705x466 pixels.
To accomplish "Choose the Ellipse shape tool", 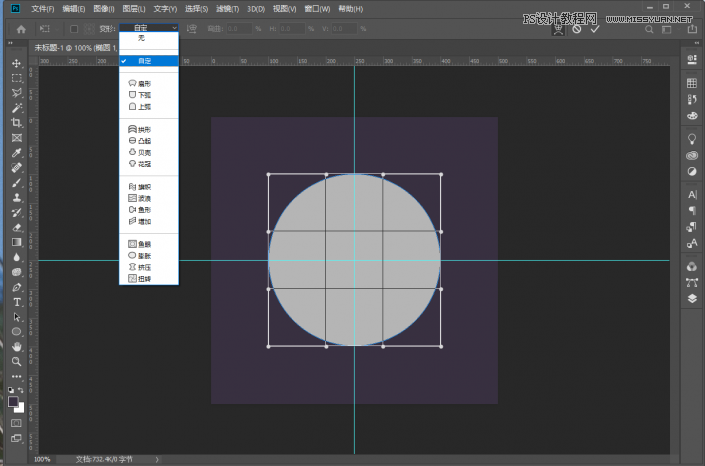I will click(17, 331).
